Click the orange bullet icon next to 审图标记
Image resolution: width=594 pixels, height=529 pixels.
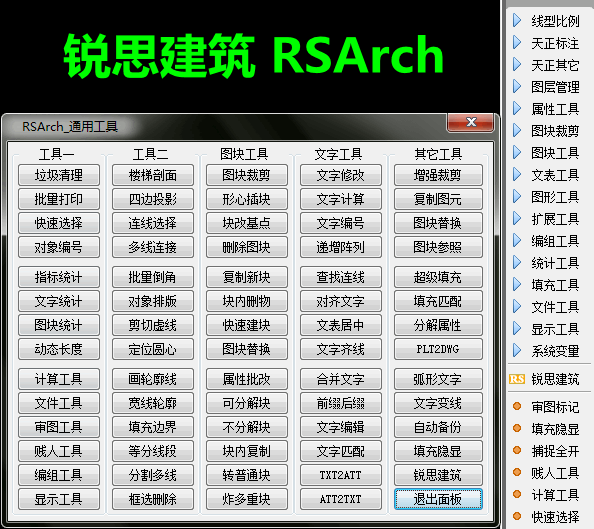517,406
